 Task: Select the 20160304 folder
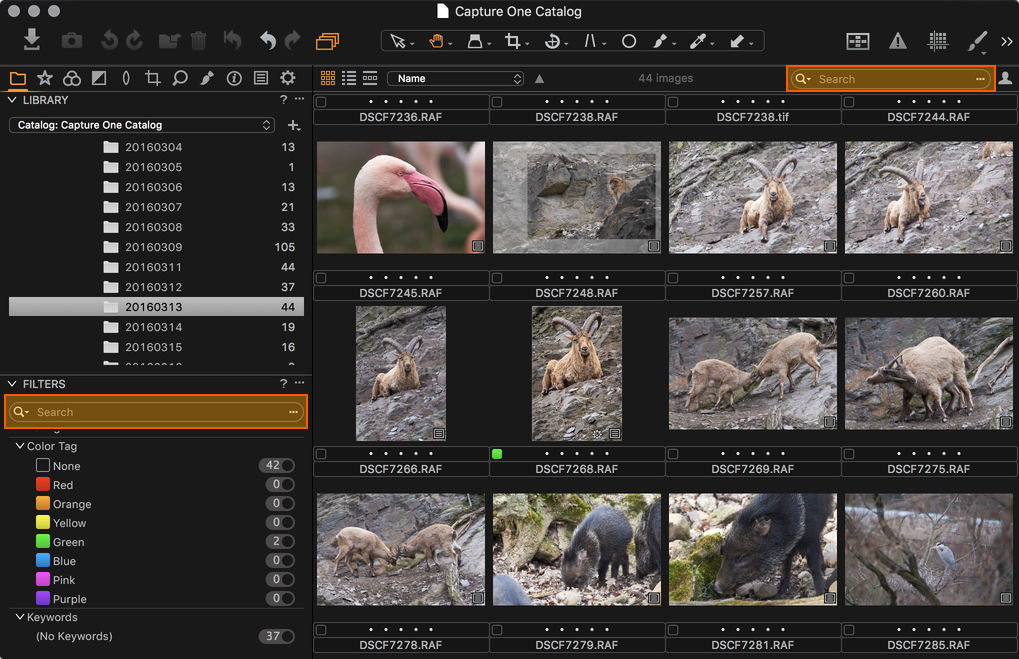click(156, 147)
